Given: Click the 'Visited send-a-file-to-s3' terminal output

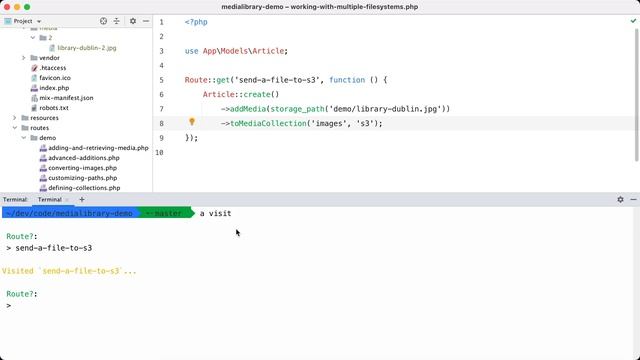Looking at the screenshot, I should (x=69, y=271).
